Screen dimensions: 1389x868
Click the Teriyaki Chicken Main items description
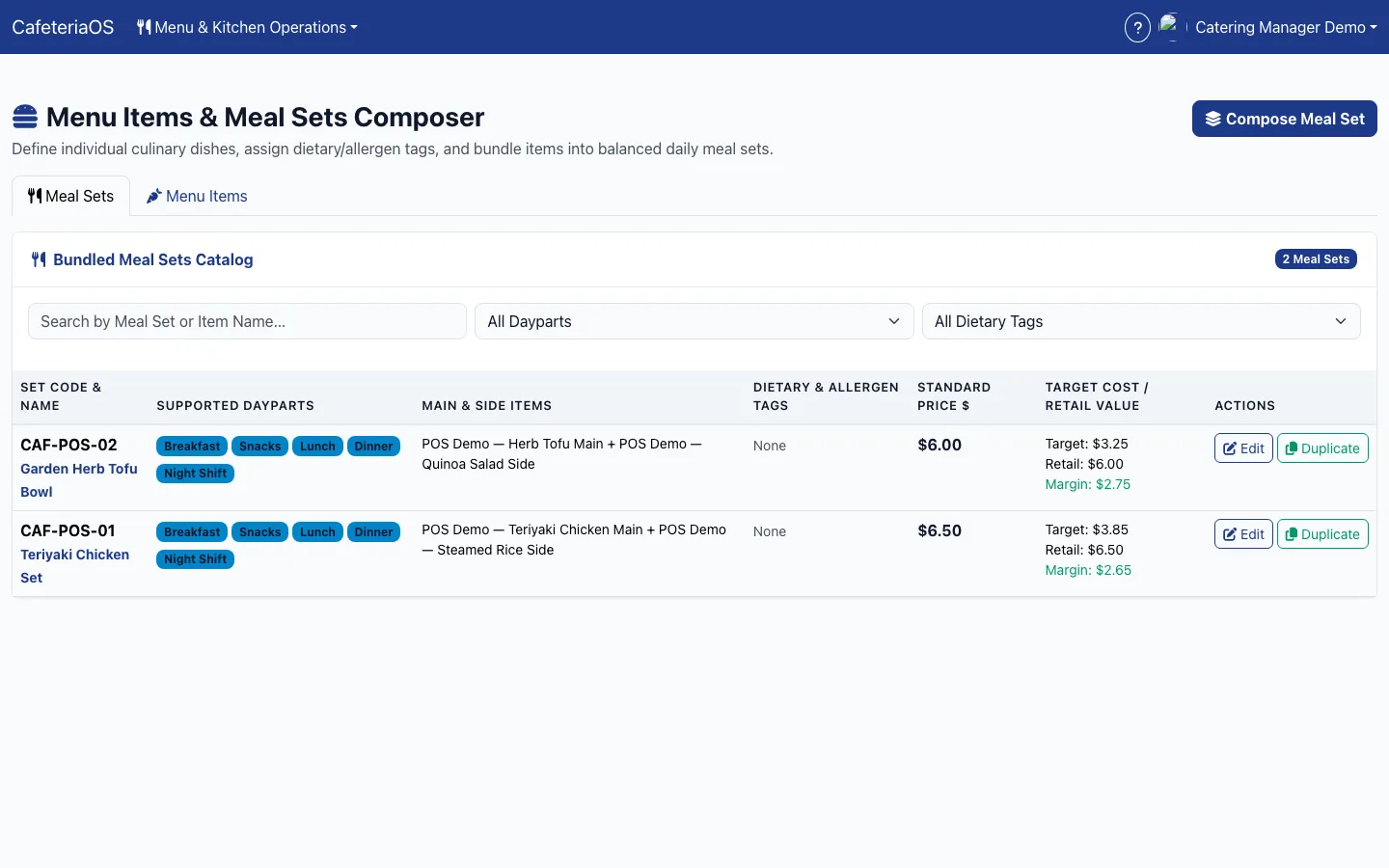point(574,539)
